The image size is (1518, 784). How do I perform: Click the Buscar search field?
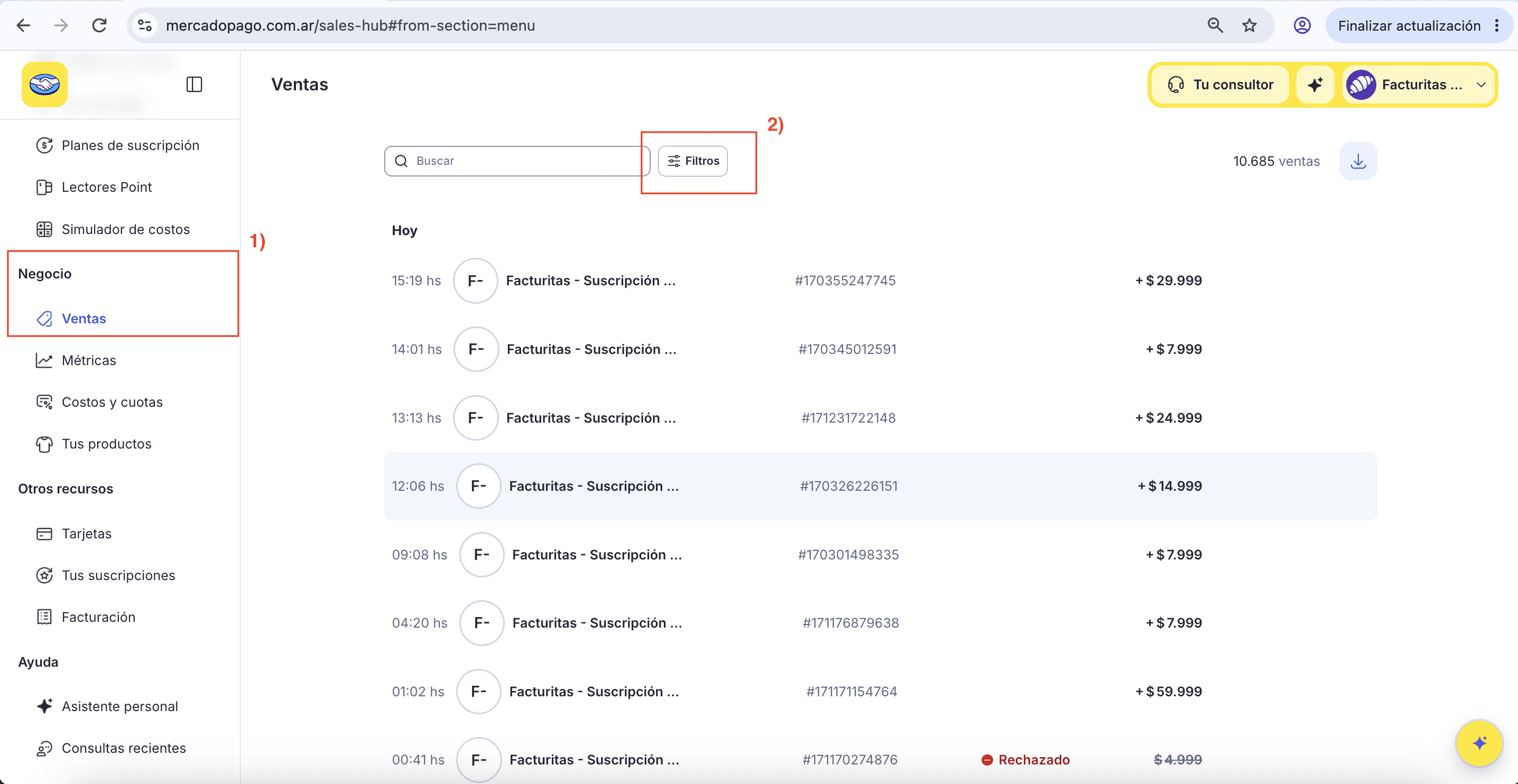pyautogui.click(x=517, y=161)
